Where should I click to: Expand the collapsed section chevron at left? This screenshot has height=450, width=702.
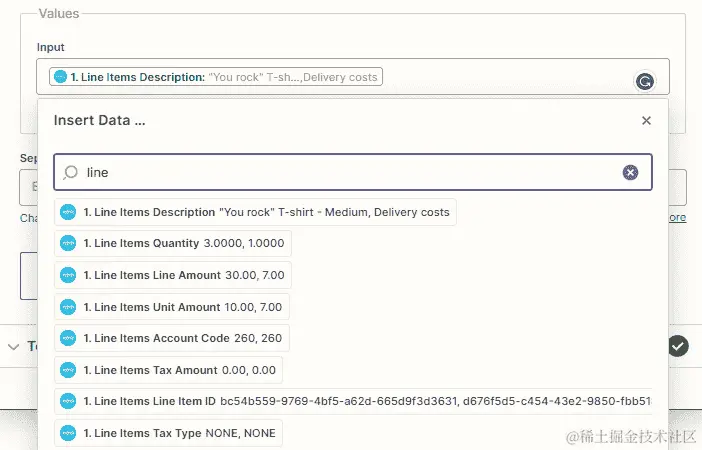[x=14, y=347]
